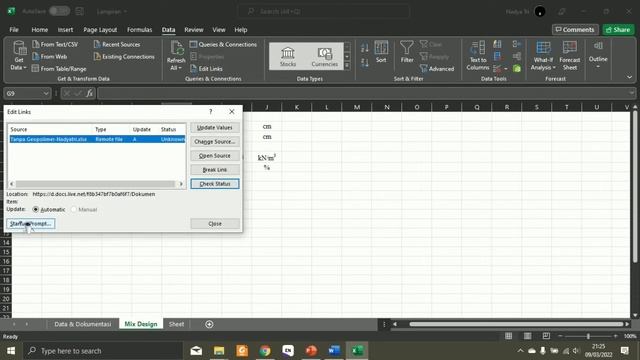Open the green Data Model icon
This screenshot has height=360, width=640.
(517, 69)
